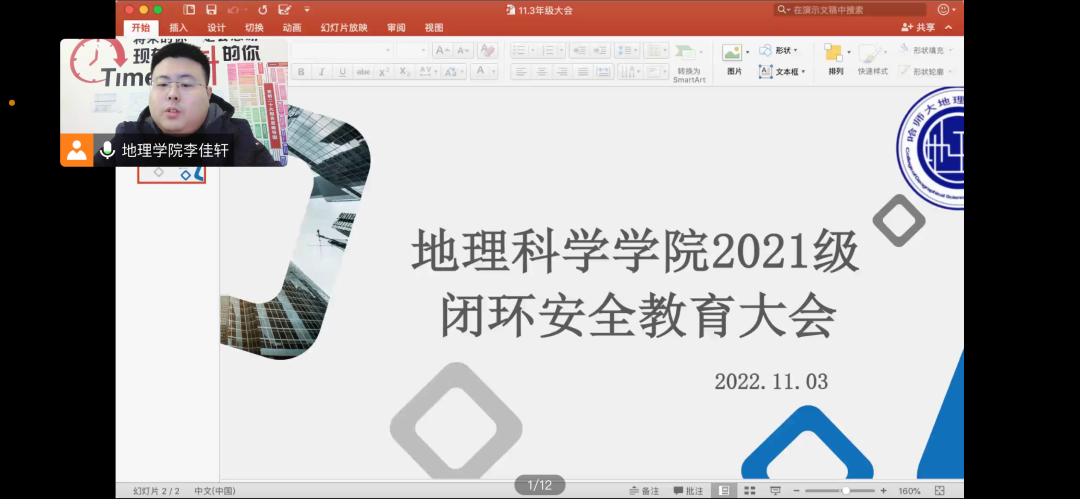Open the font name combo box
This screenshot has height=499, width=1080.
340,50
